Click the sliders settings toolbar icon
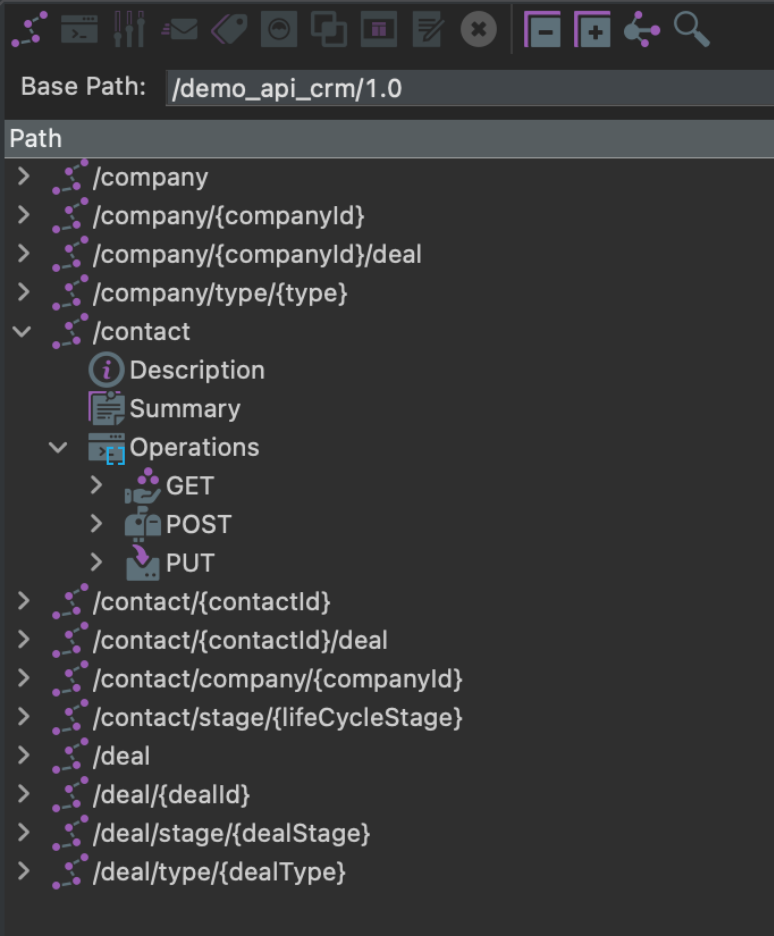Screen dimensions: 774x936 (x=129, y=30)
